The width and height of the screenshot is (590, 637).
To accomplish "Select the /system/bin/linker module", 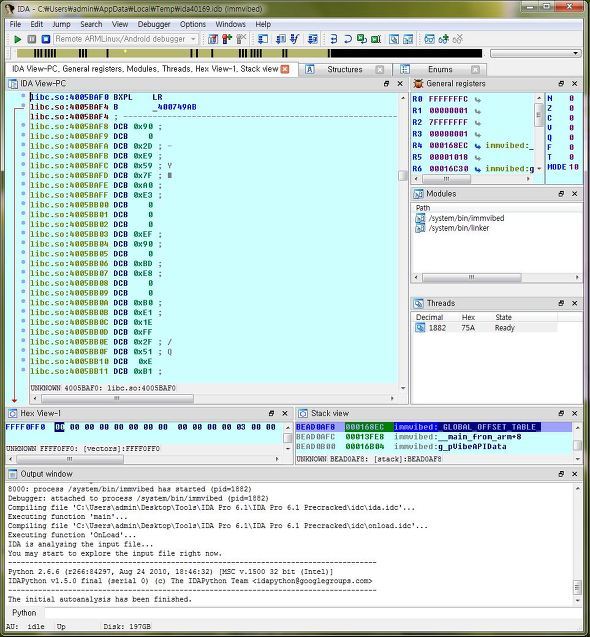I will (x=459, y=228).
